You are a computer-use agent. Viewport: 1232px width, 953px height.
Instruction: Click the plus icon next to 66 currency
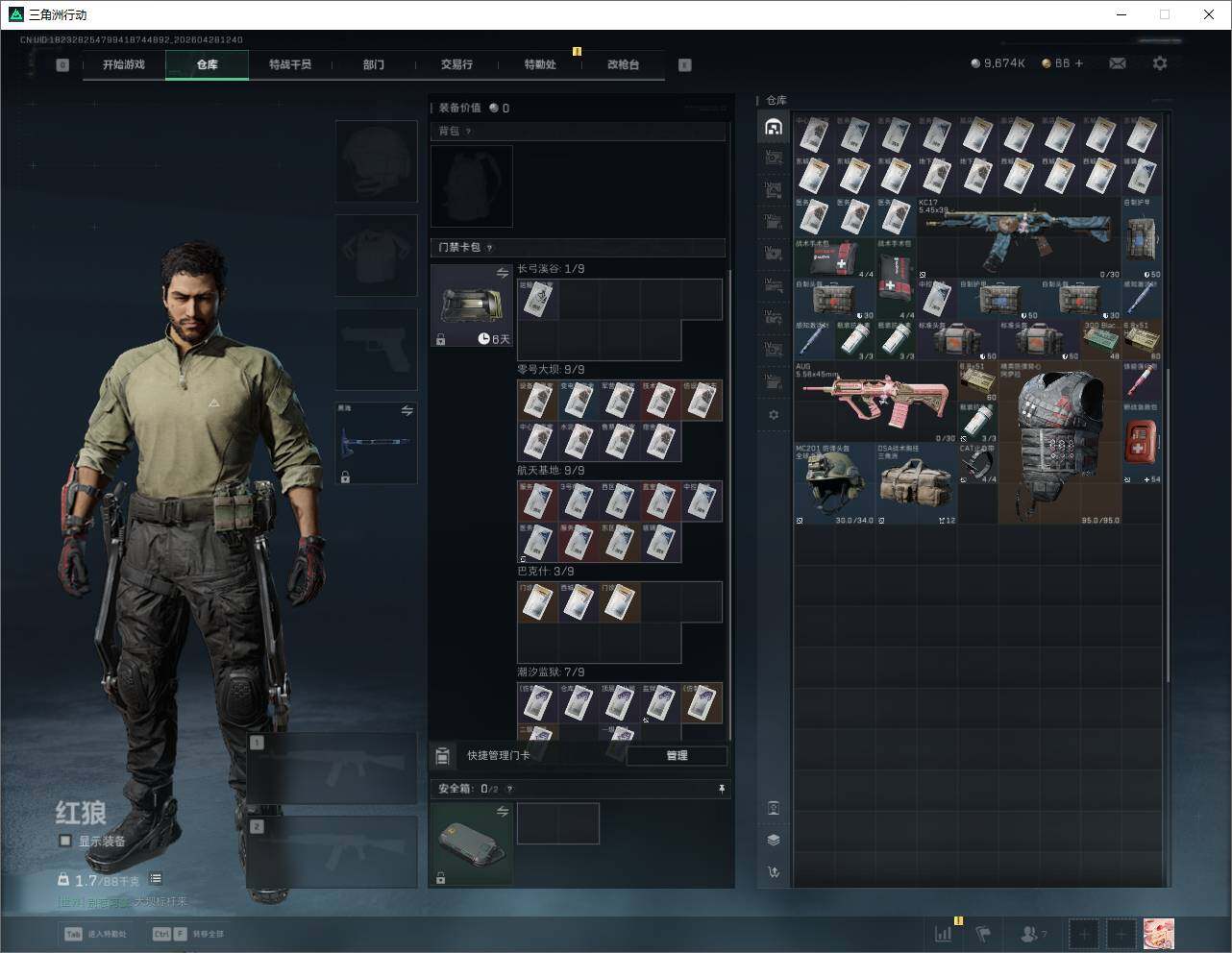1078,63
